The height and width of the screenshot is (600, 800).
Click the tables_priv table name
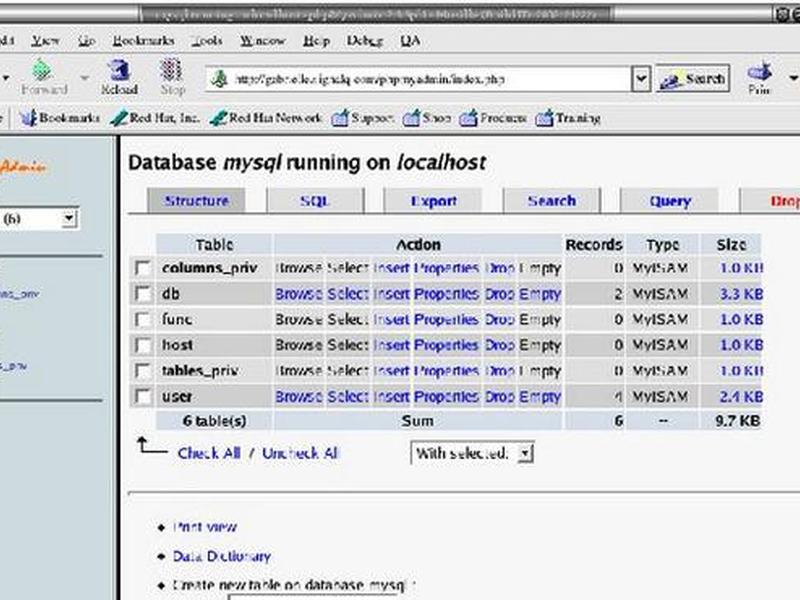click(x=200, y=371)
